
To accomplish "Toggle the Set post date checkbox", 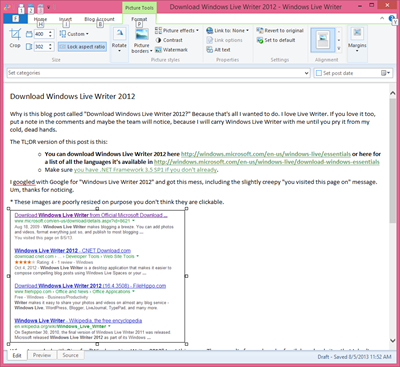I will click(x=319, y=73).
